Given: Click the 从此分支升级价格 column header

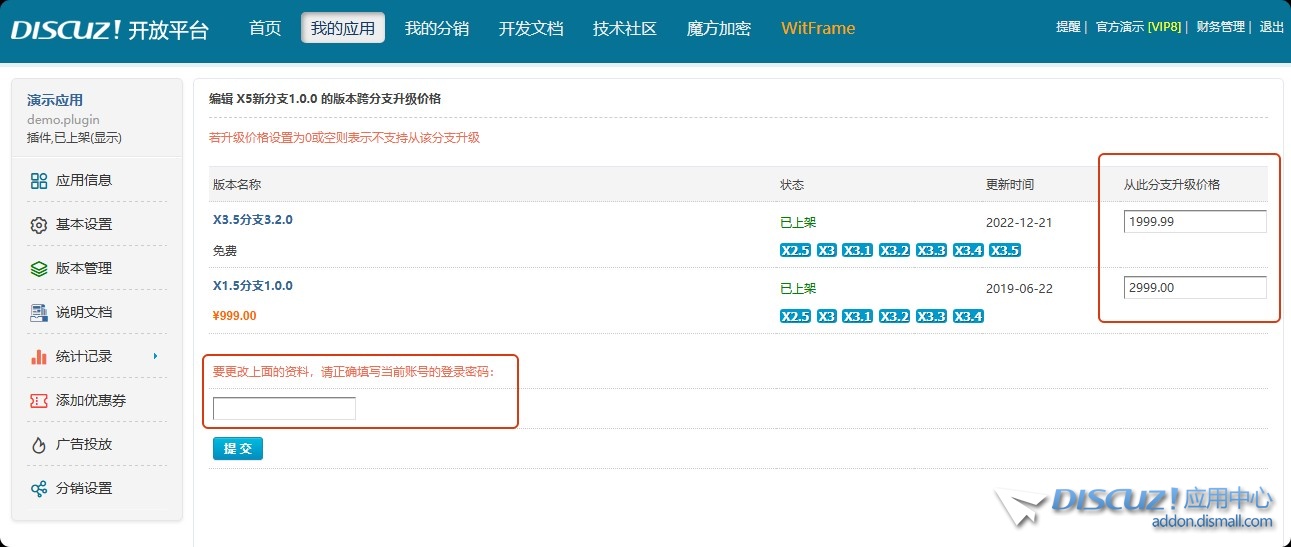Looking at the screenshot, I should click(1171, 184).
